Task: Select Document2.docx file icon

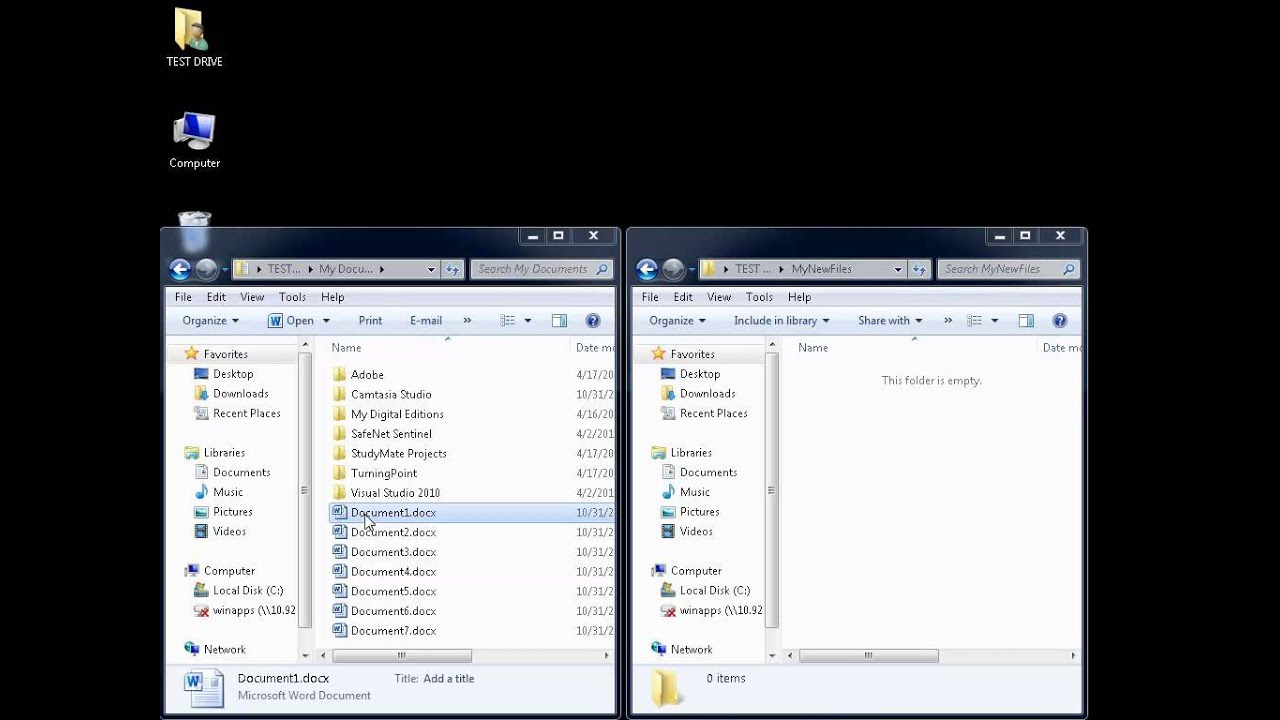Action: coord(339,532)
